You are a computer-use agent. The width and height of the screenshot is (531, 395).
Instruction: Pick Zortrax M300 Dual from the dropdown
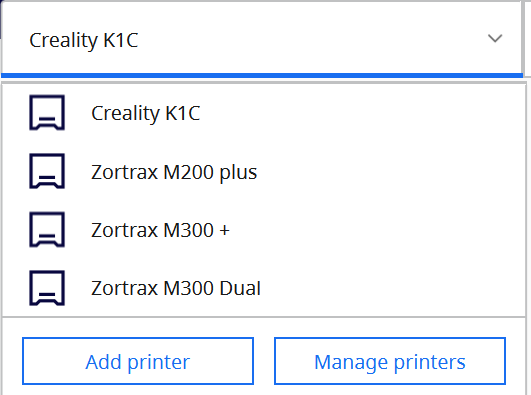263,288
